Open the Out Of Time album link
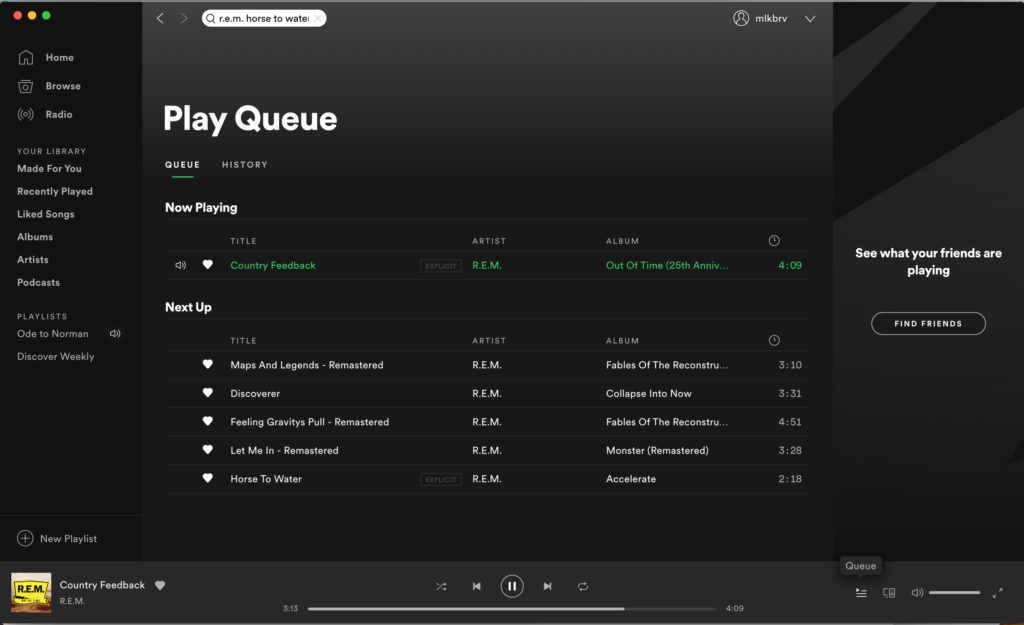 coord(667,265)
